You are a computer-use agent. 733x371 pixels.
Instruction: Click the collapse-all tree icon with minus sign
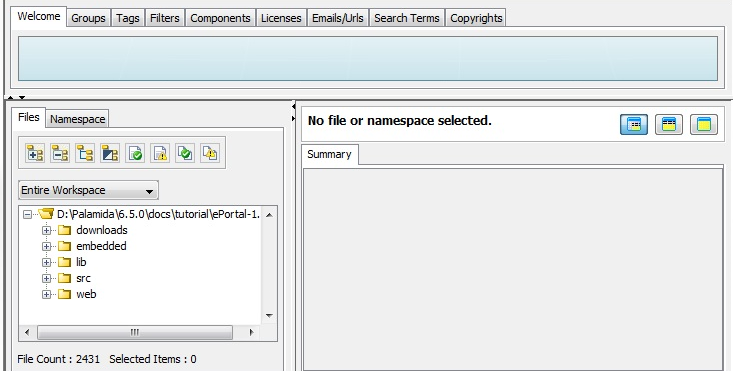(60, 153)
